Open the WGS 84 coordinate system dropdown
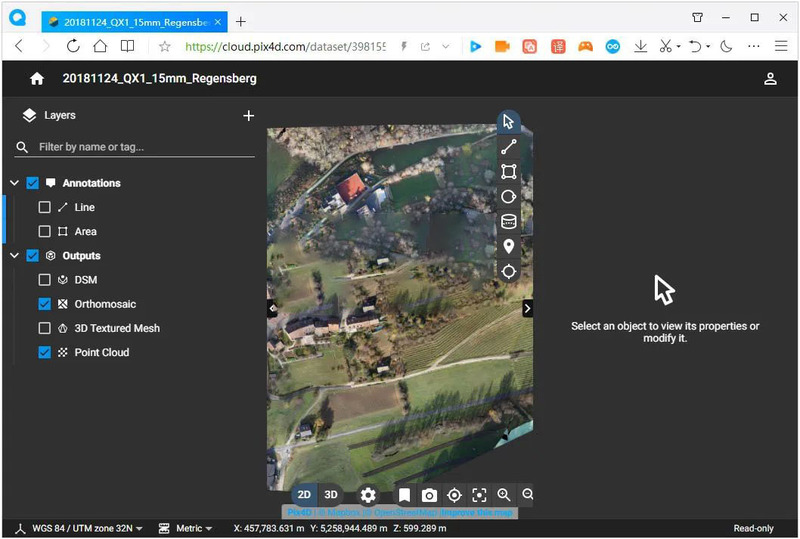The image size is (800, 539). [87, 528]
